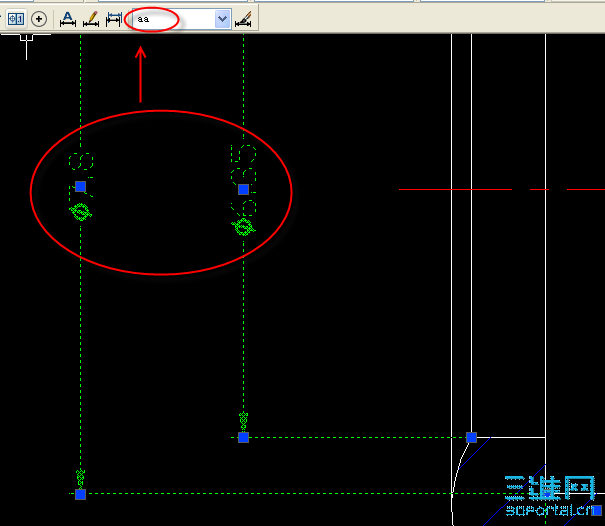Image resolution: width=605 pixels, height=526 pixels.
Task: Select the blue text grip on the right green dimension
Action: (x=243, y=189)
